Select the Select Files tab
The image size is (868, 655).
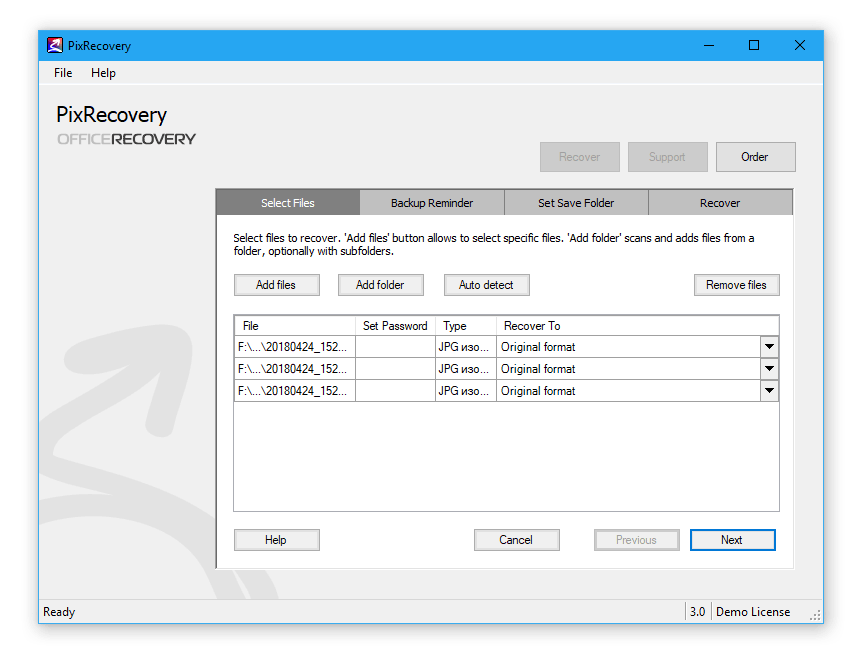[287, 202]
